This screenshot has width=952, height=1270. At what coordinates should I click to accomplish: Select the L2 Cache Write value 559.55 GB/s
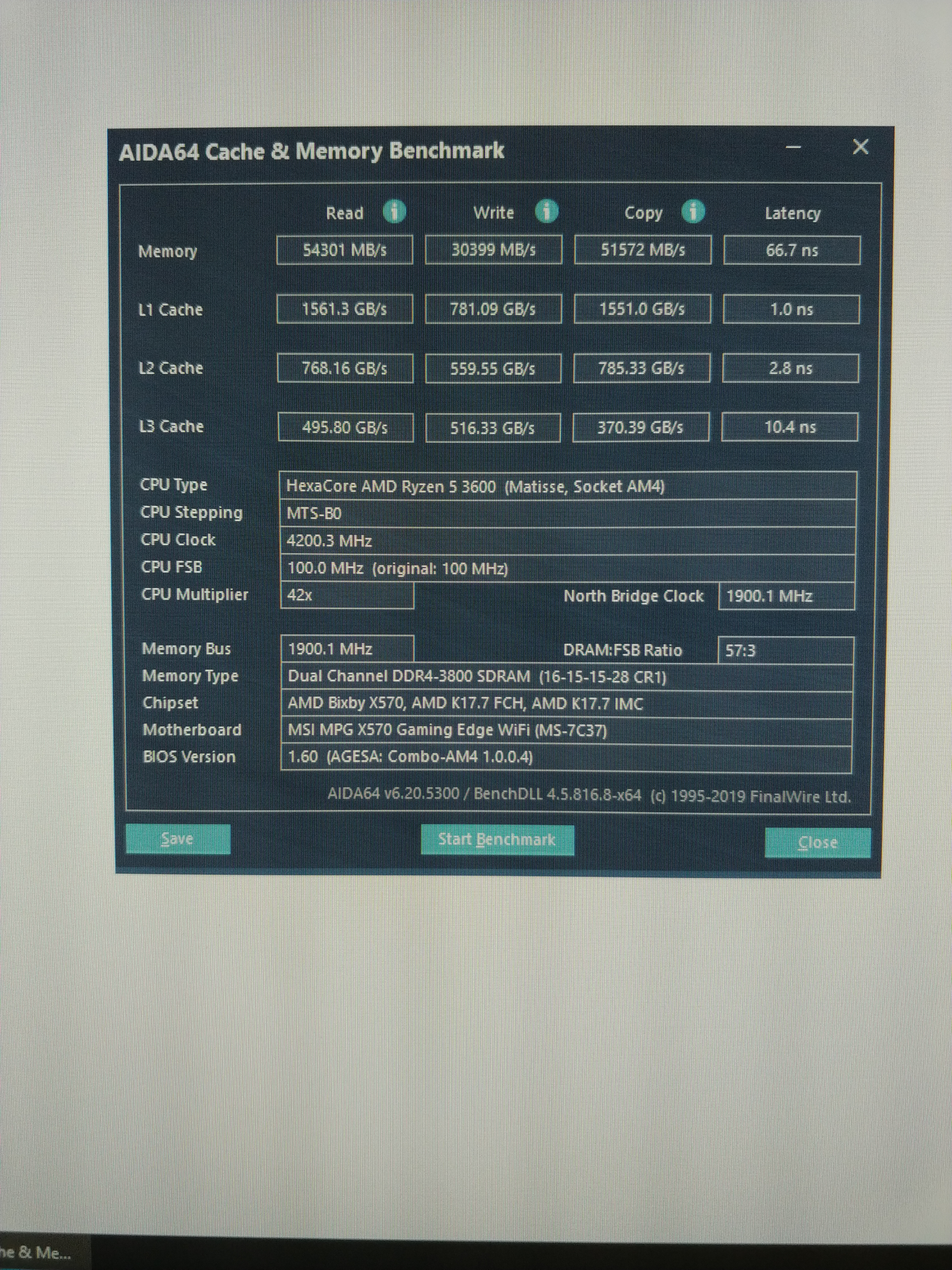point(493,368)
